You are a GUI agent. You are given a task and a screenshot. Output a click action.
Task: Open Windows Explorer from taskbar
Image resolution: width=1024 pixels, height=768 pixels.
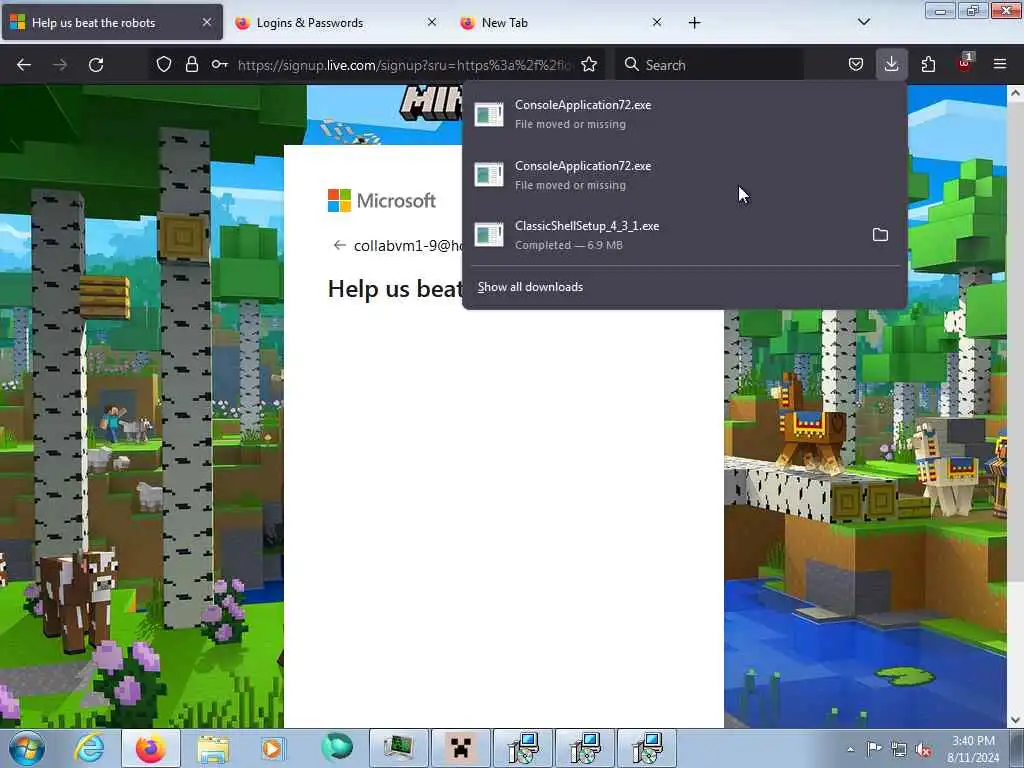[x=213, y=748]
